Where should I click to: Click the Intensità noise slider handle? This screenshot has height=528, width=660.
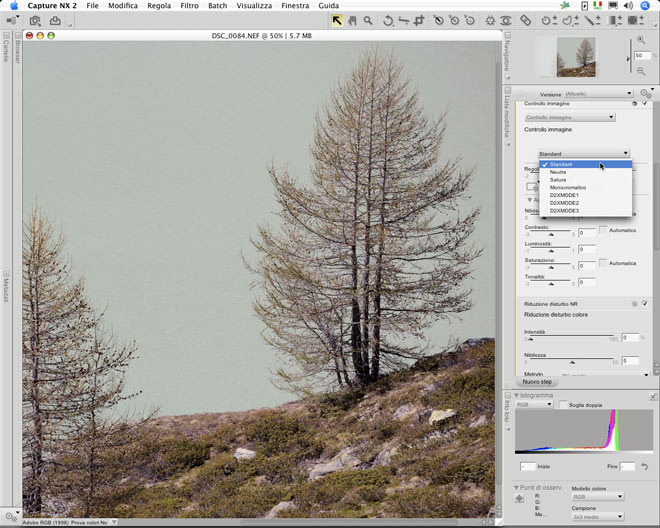pos(530,339)
